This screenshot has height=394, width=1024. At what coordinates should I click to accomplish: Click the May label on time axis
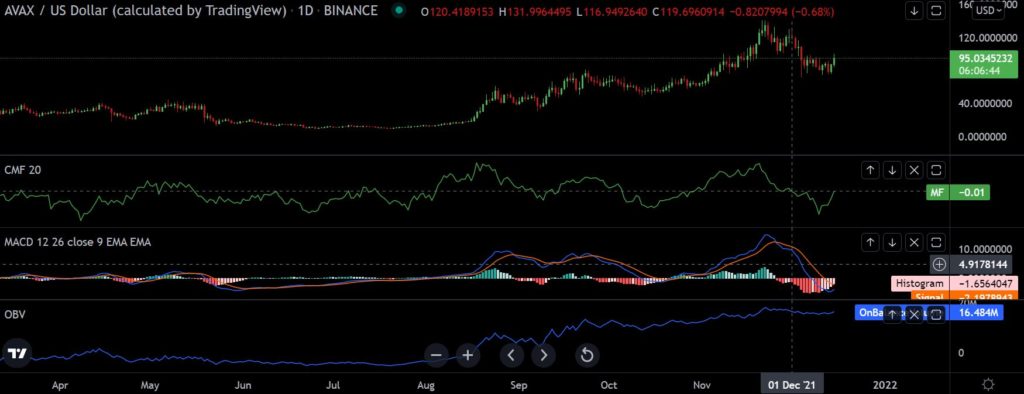click(151, 385)
